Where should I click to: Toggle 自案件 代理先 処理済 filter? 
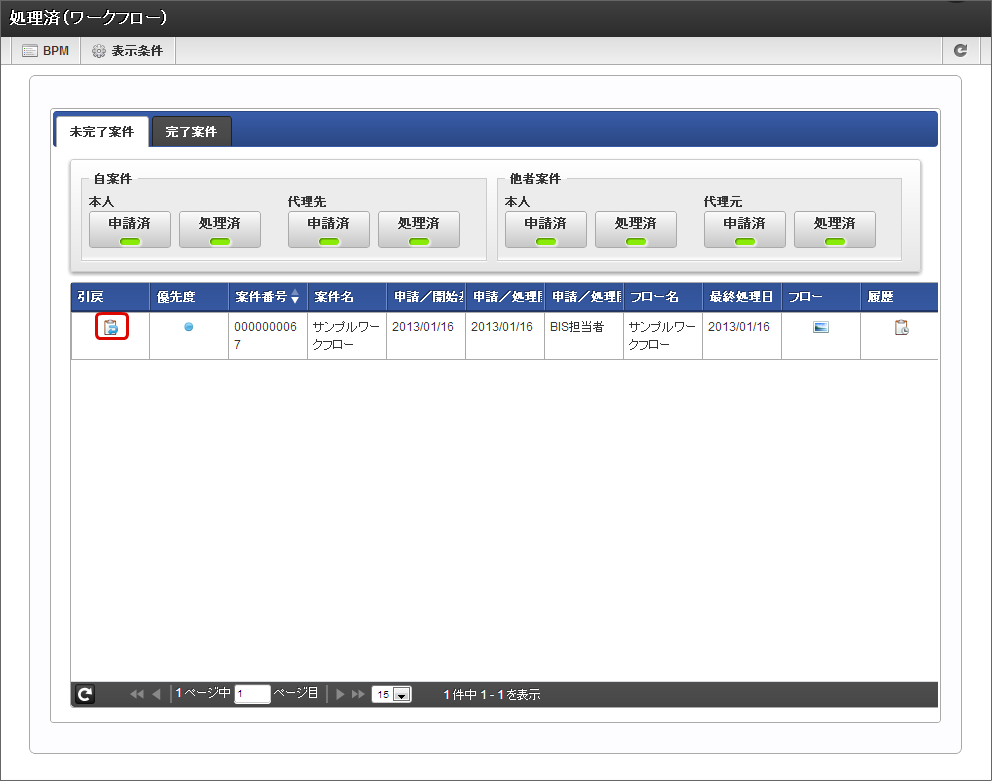418,229
